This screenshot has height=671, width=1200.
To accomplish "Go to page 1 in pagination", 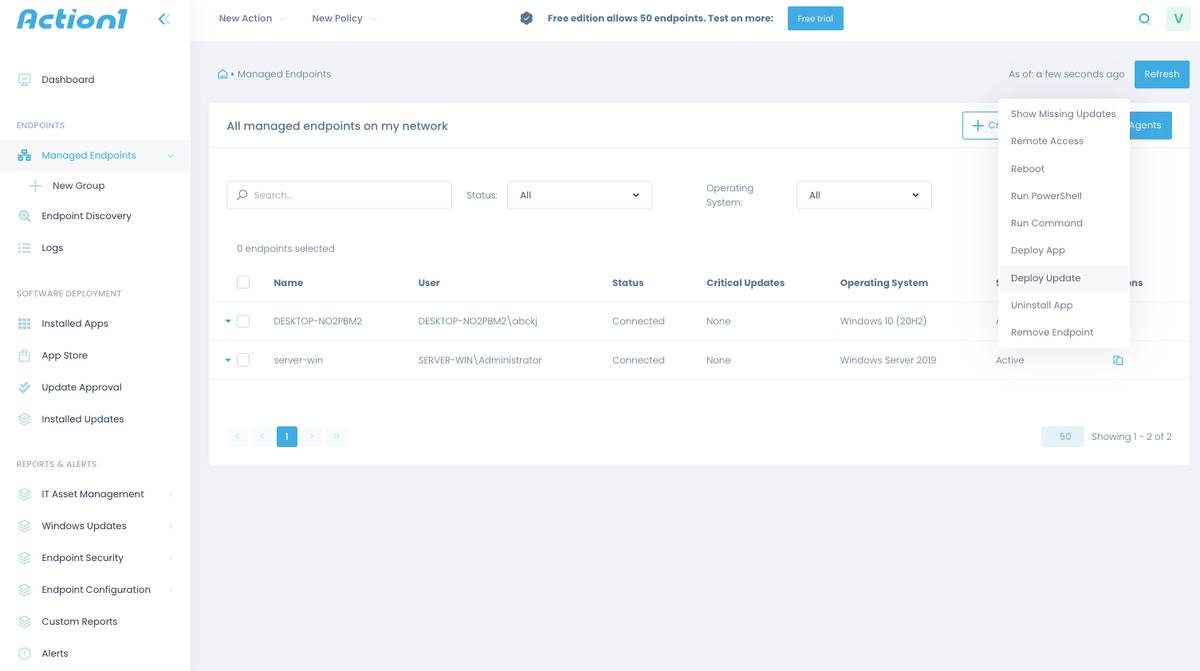I will pos(287,437).
